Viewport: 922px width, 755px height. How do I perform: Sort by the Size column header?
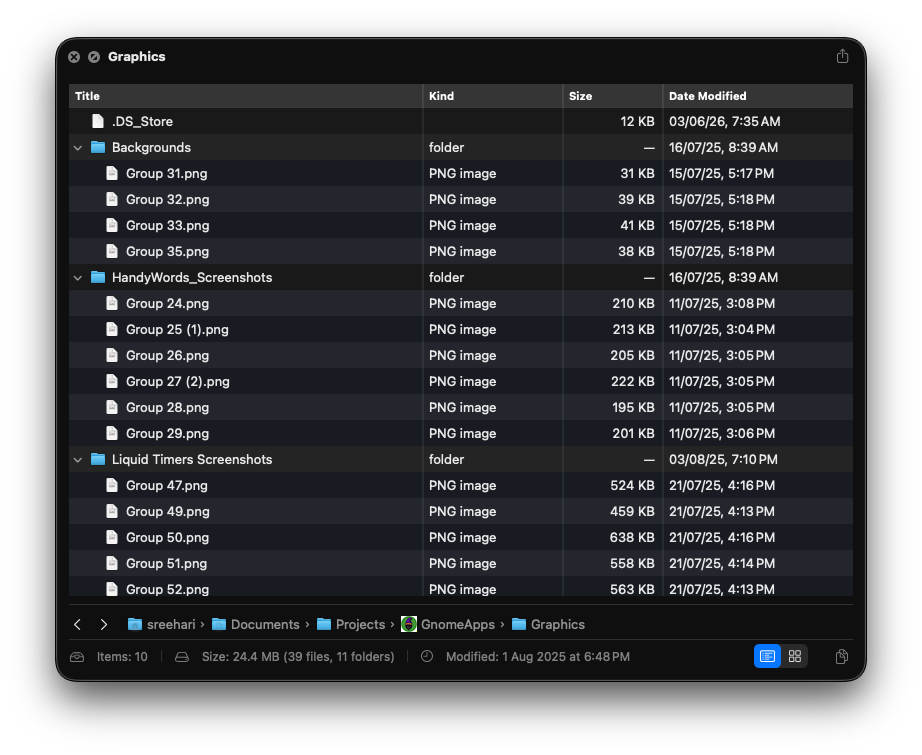(x=613, y=96)
